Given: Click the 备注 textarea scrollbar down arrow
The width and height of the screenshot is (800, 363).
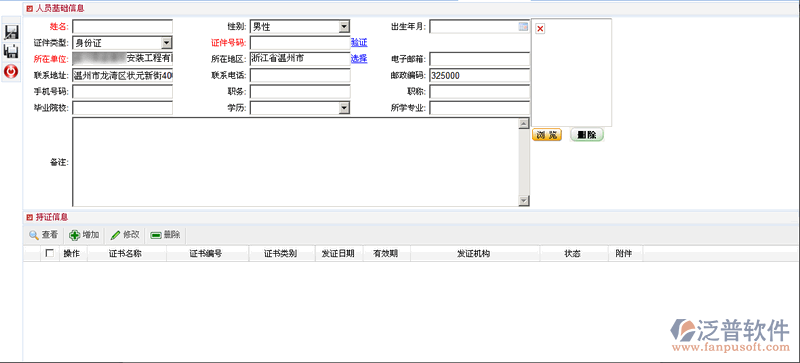Looking at the screenshot, I should [x=523, y=201].
